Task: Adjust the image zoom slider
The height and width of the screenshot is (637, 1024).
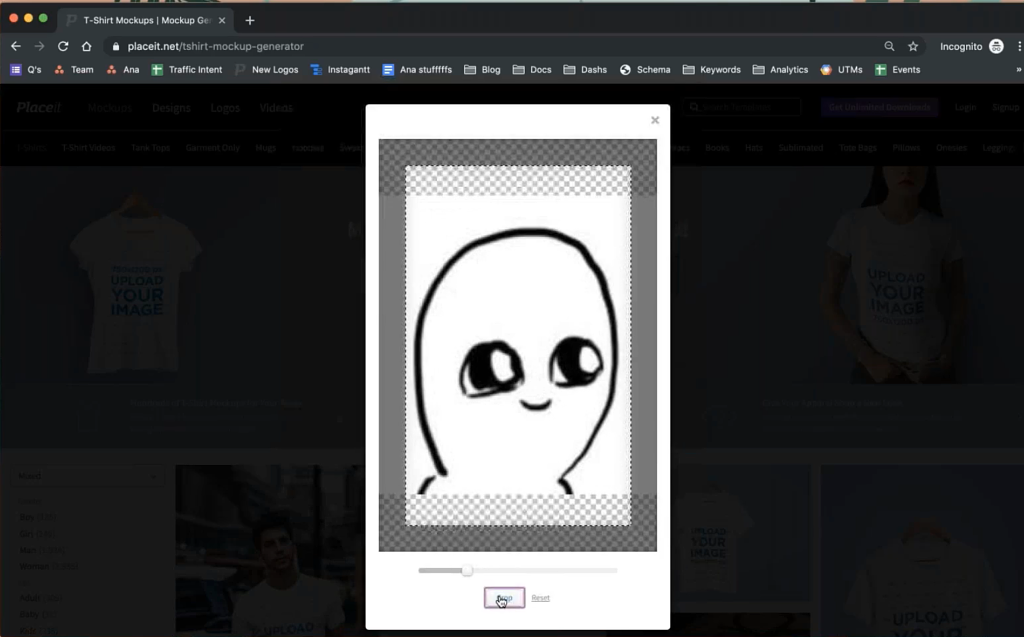Action: [466, 570]
